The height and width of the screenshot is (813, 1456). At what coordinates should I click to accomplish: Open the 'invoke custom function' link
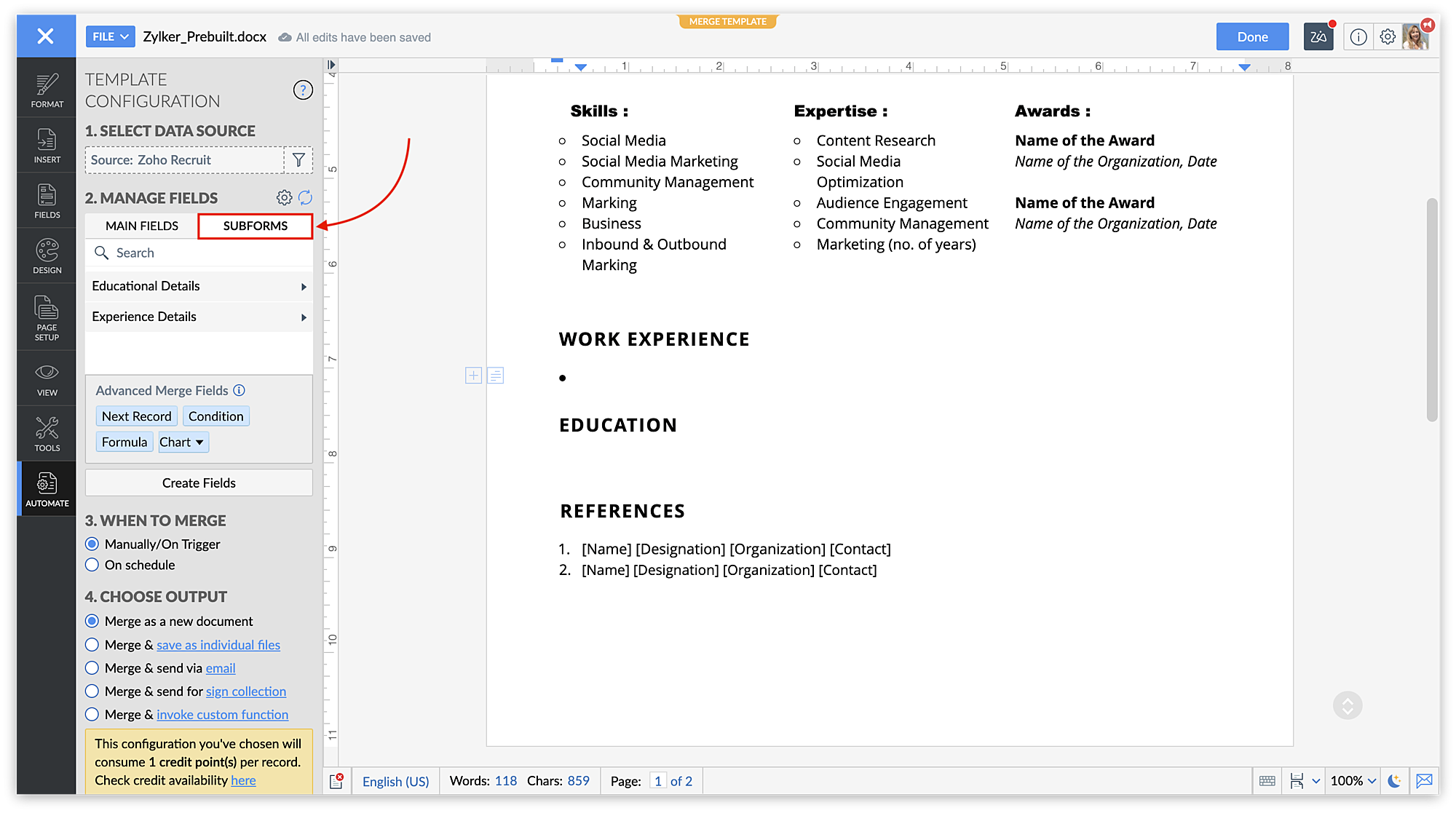223,715
